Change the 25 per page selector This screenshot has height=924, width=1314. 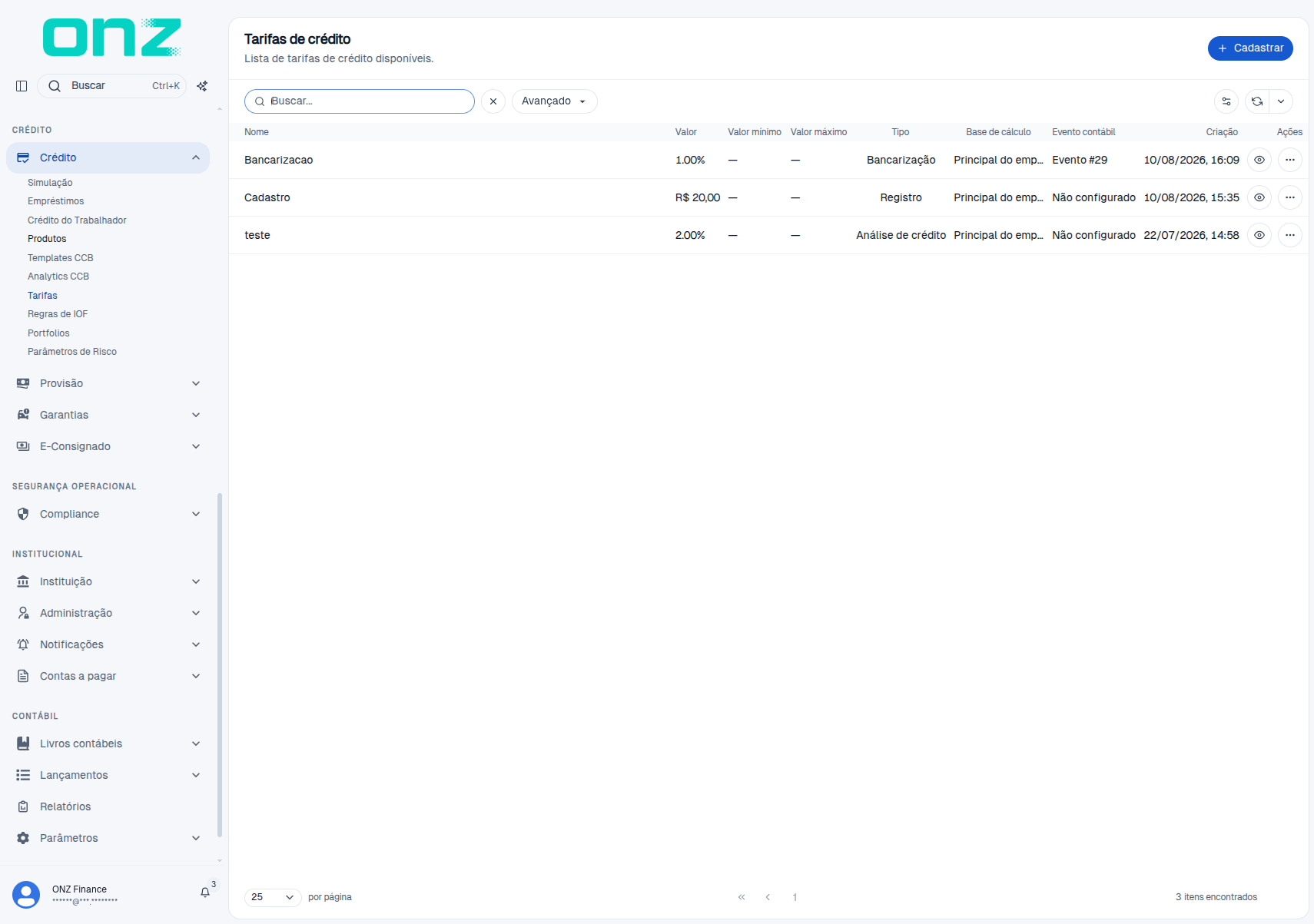273,897
